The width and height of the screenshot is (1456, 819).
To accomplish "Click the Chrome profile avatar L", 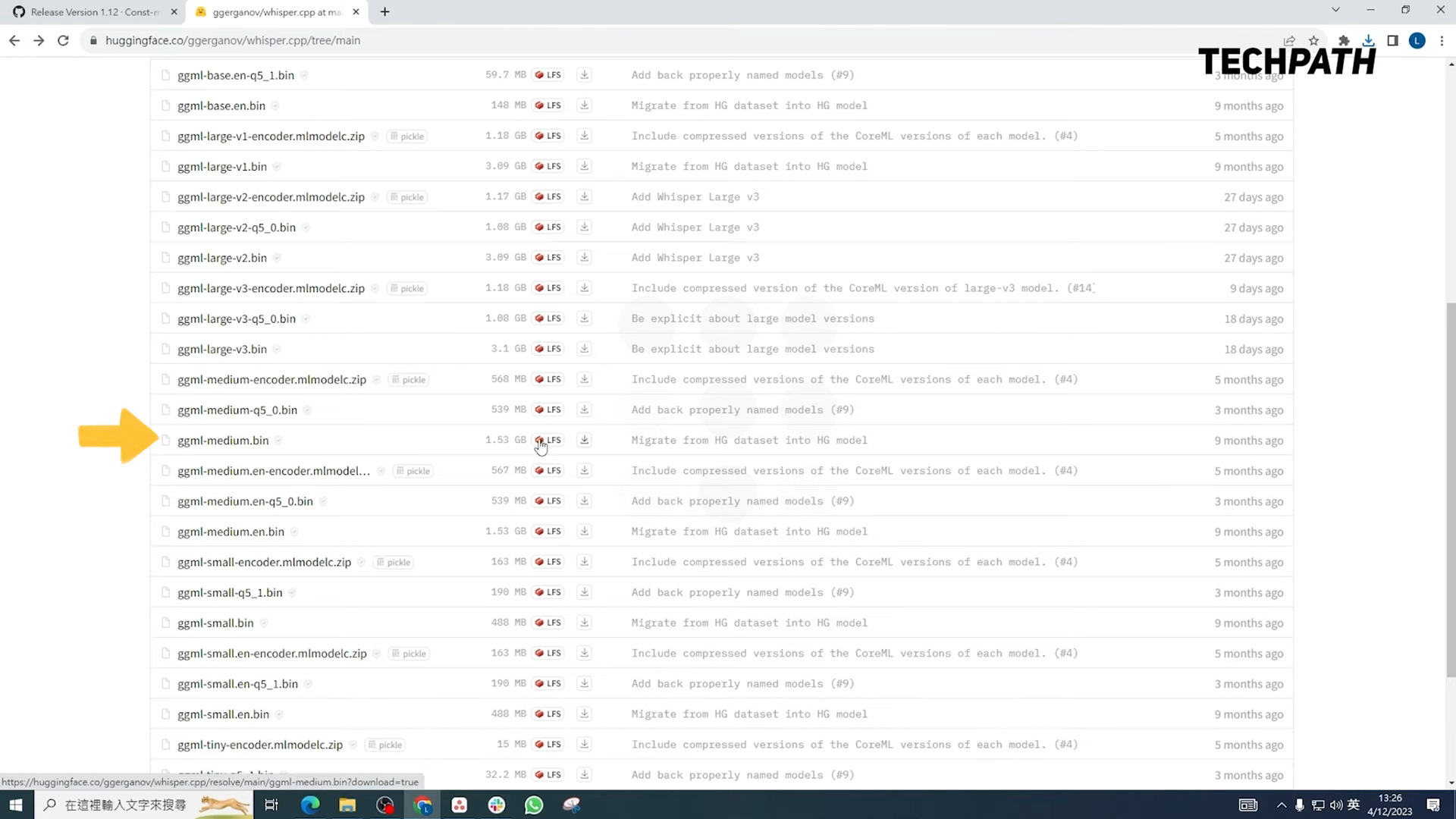I will [x=1417, y=40].
